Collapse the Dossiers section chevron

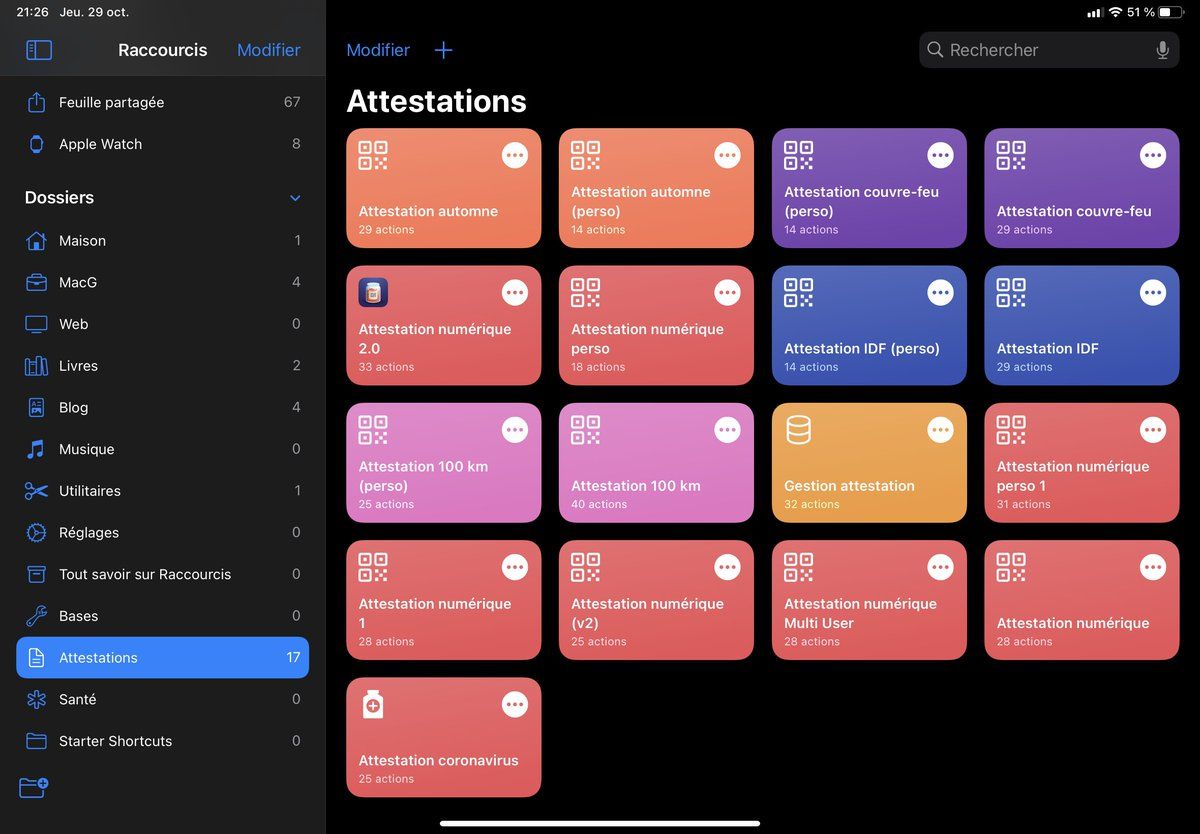[295, 198]
